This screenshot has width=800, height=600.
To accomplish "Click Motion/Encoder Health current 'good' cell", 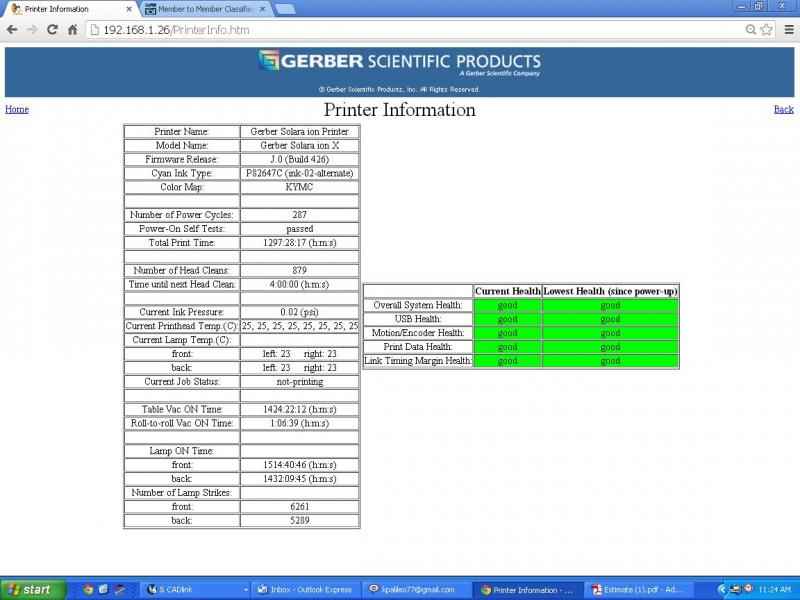I will (x=508, y=333).
